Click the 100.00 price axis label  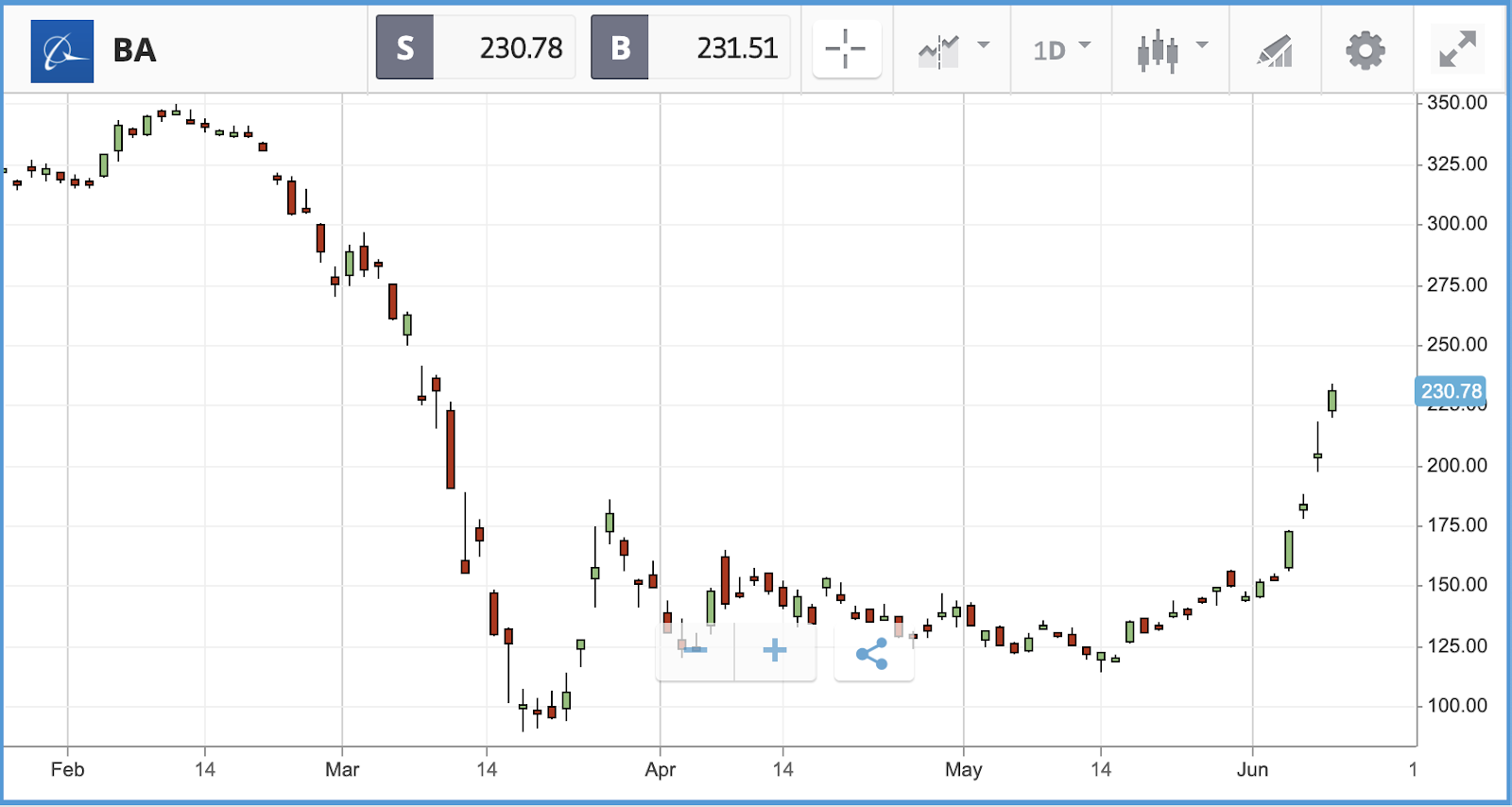click(x=1456, y=706)
